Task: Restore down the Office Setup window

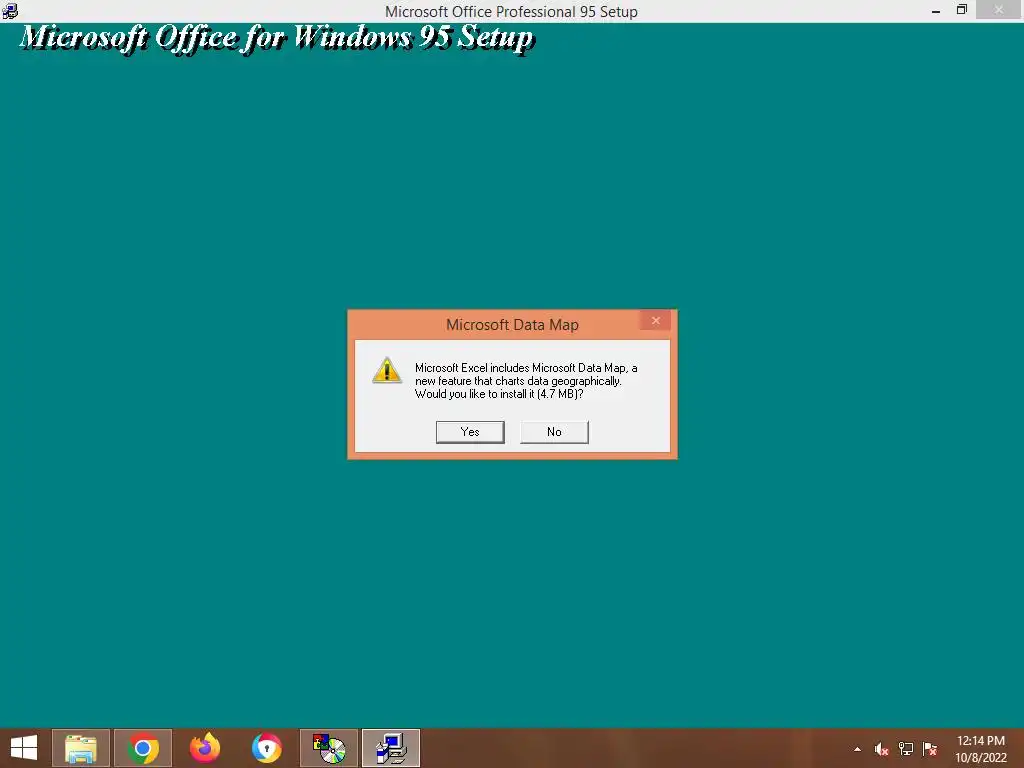Action: click(961, 10)
